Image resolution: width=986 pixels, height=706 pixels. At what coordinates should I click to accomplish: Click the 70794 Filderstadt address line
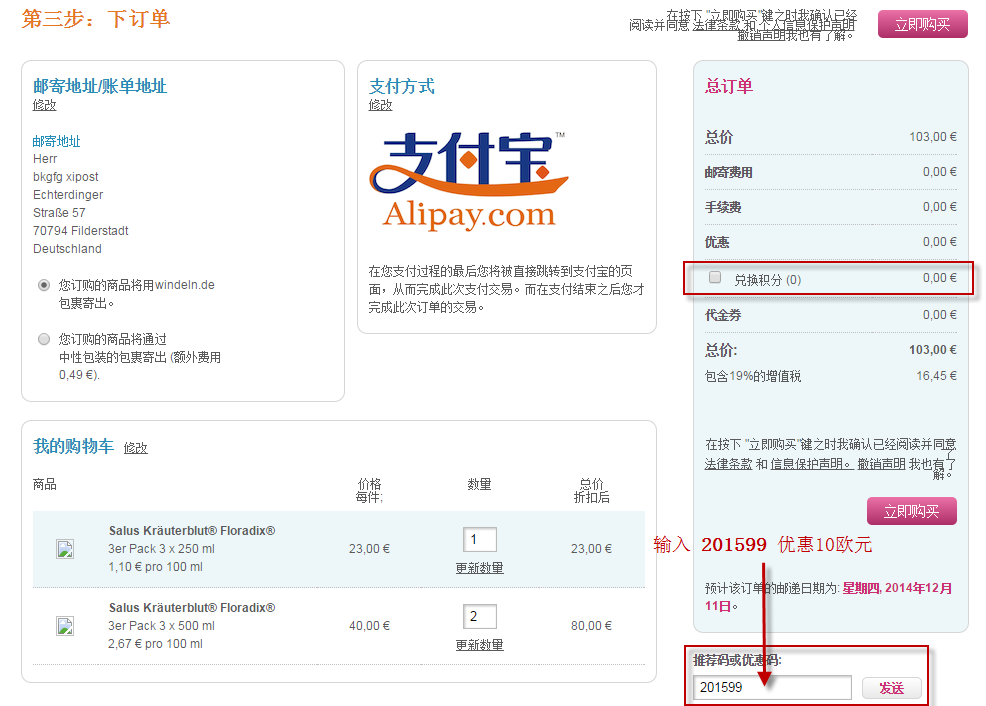[x=80, y=231]
